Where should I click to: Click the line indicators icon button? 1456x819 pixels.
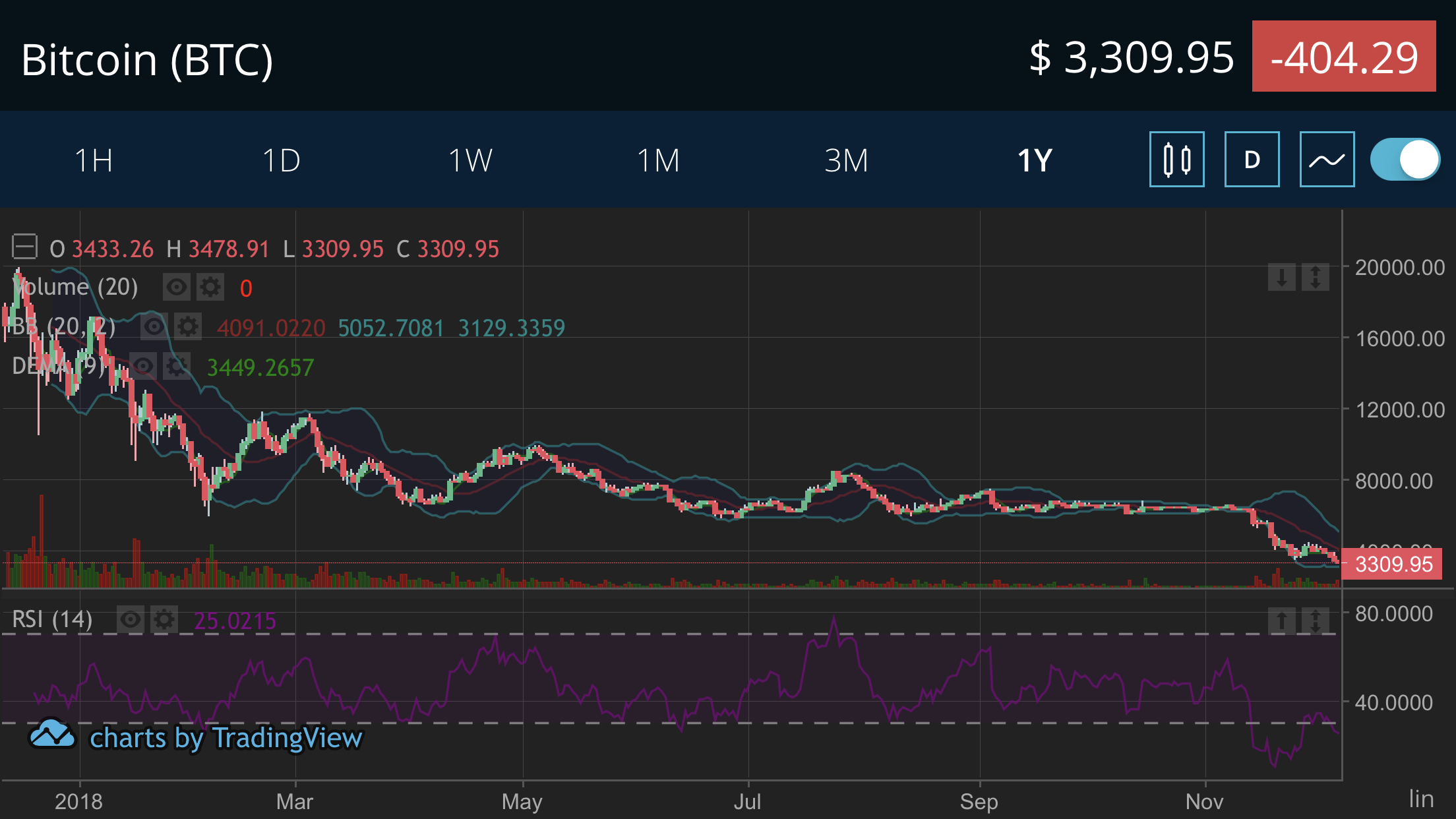pos(1327,160)
